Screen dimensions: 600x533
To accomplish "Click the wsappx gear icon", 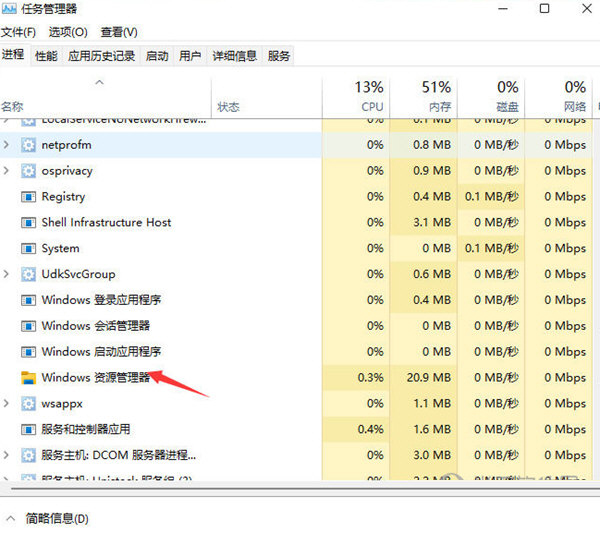I will coord(28,404).
